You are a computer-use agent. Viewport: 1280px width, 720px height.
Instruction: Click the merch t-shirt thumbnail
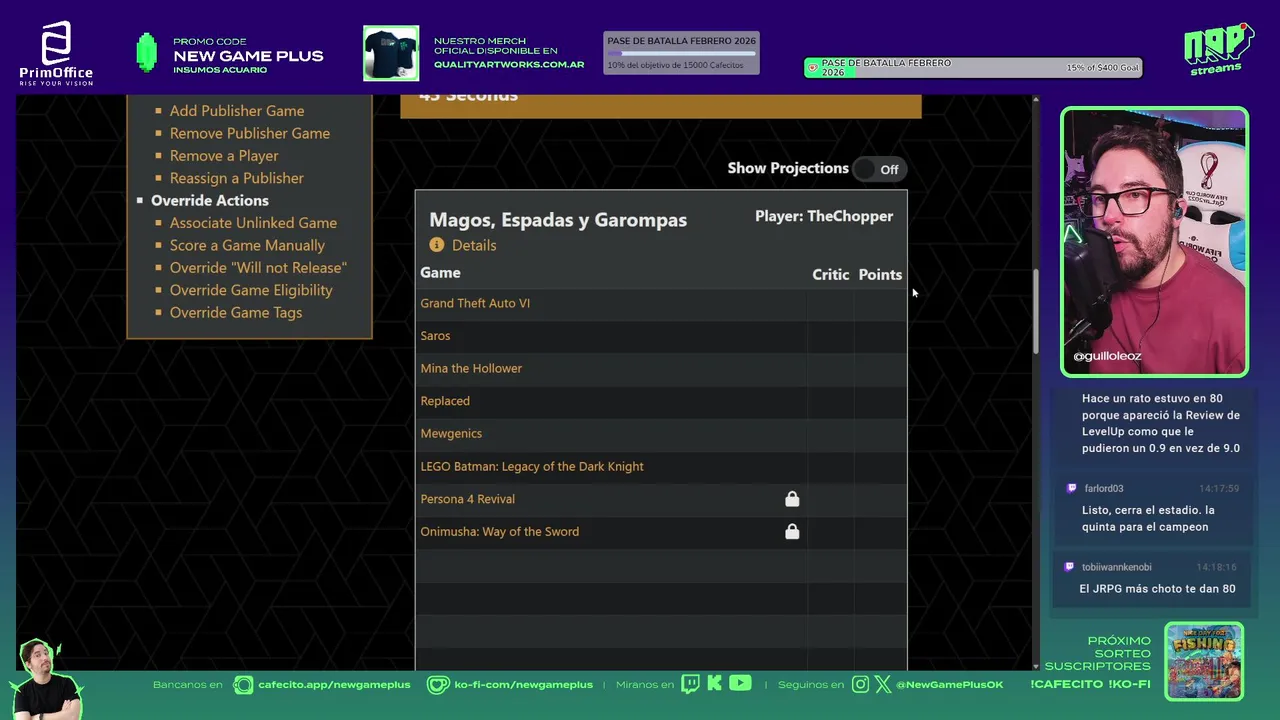(391, 53)
